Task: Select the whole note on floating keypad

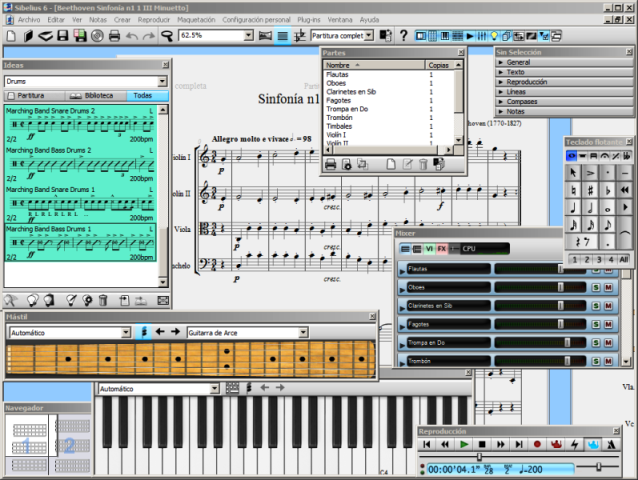Action: (607, 208)
